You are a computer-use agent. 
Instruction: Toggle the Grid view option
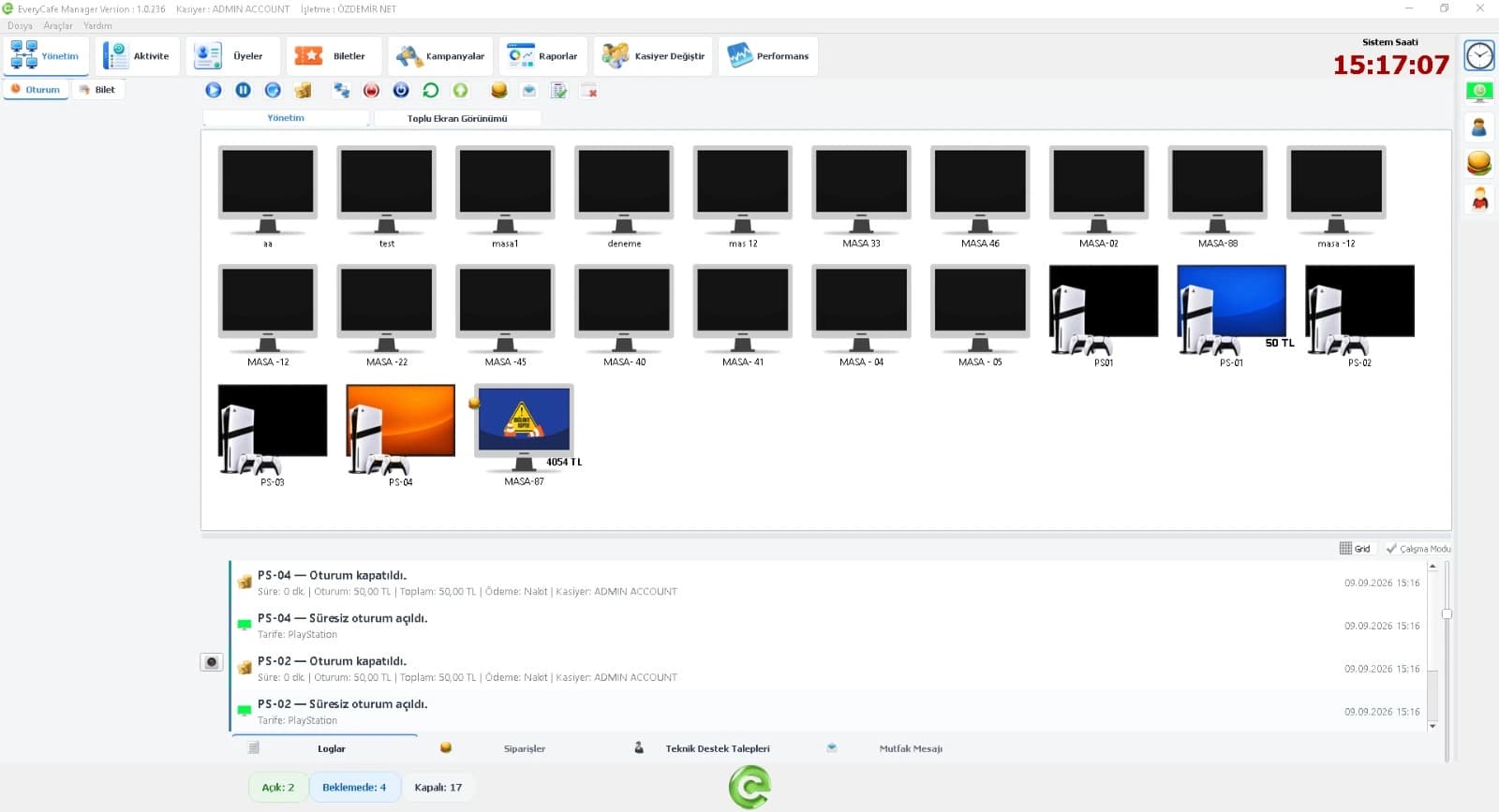click(x=1355, y=549)
